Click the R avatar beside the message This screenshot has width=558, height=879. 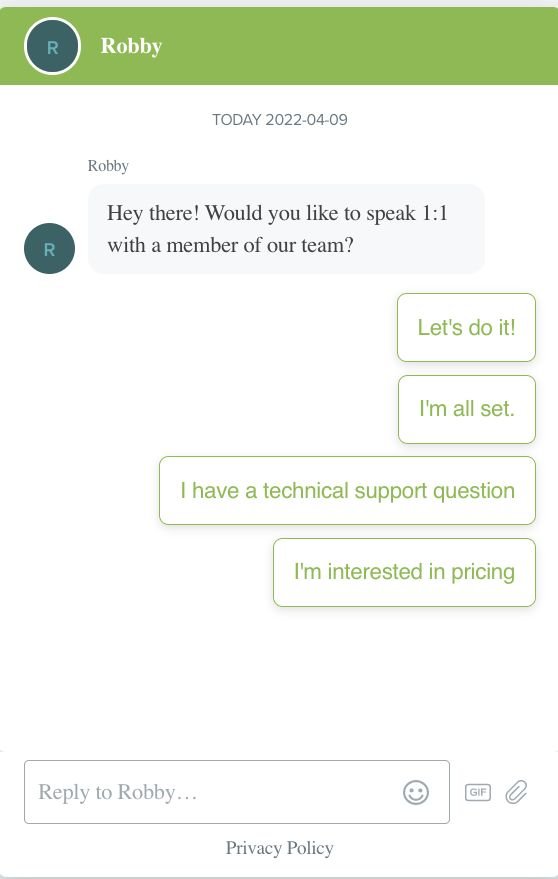[49, 248]
